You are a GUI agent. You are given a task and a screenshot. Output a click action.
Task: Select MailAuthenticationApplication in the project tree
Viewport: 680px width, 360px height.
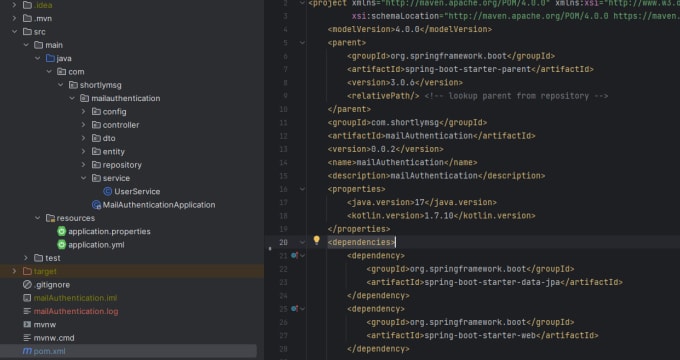(x=159, y=205)
